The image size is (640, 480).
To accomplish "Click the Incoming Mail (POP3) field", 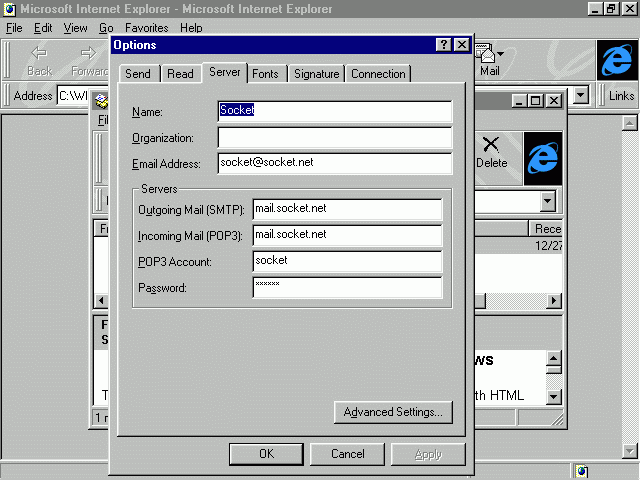I will [347, 236].
